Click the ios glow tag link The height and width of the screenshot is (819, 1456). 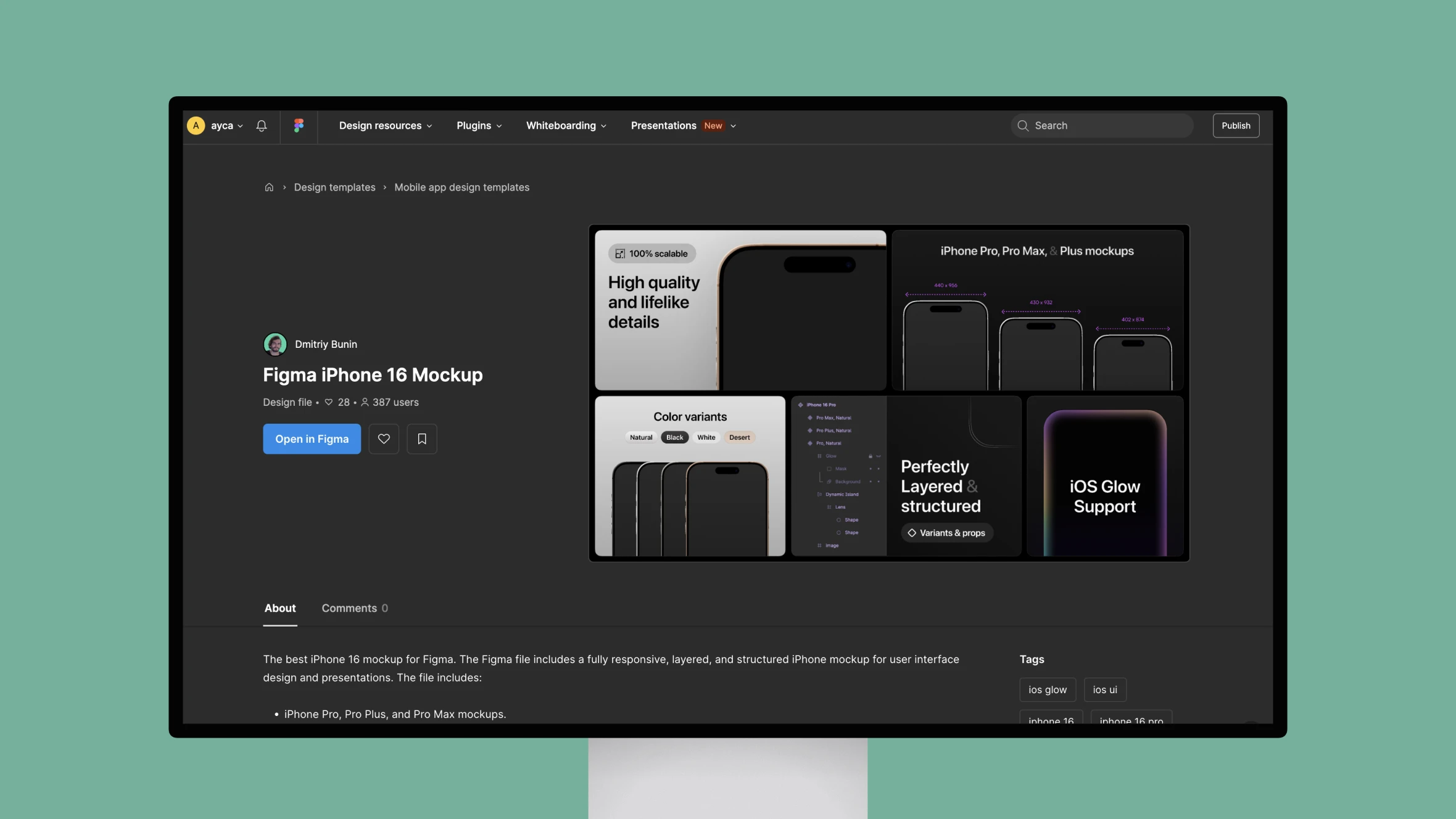tap(1047, 690)
